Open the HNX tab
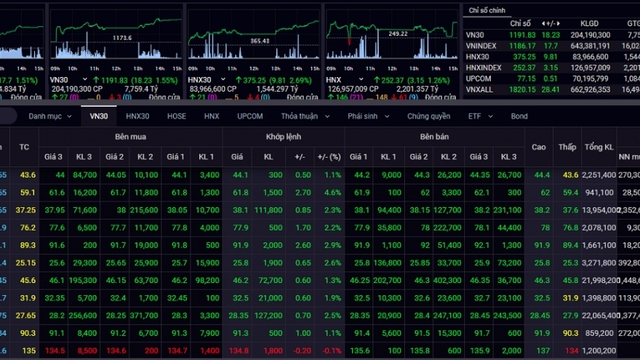 click(211, 116)
